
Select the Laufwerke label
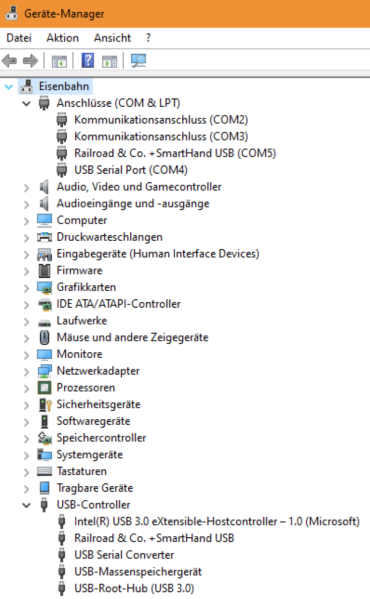tap(82, 321)
